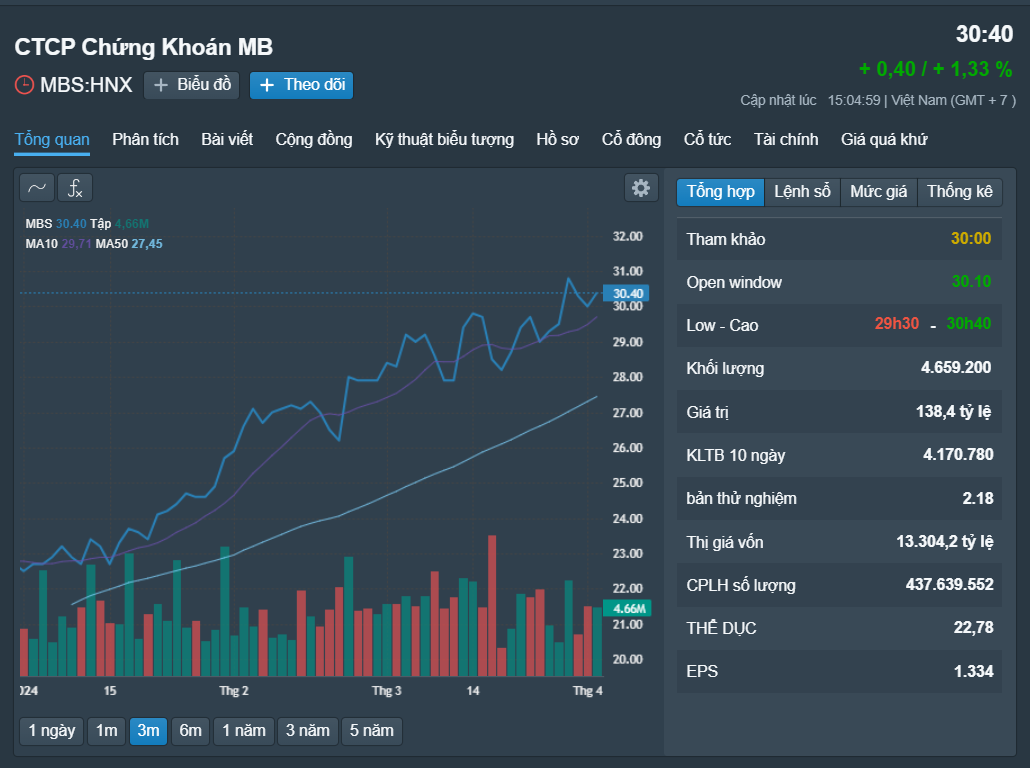Screen dimensions: 1030x768
Task: Set chart range to 3m
Action: point(148,731)
